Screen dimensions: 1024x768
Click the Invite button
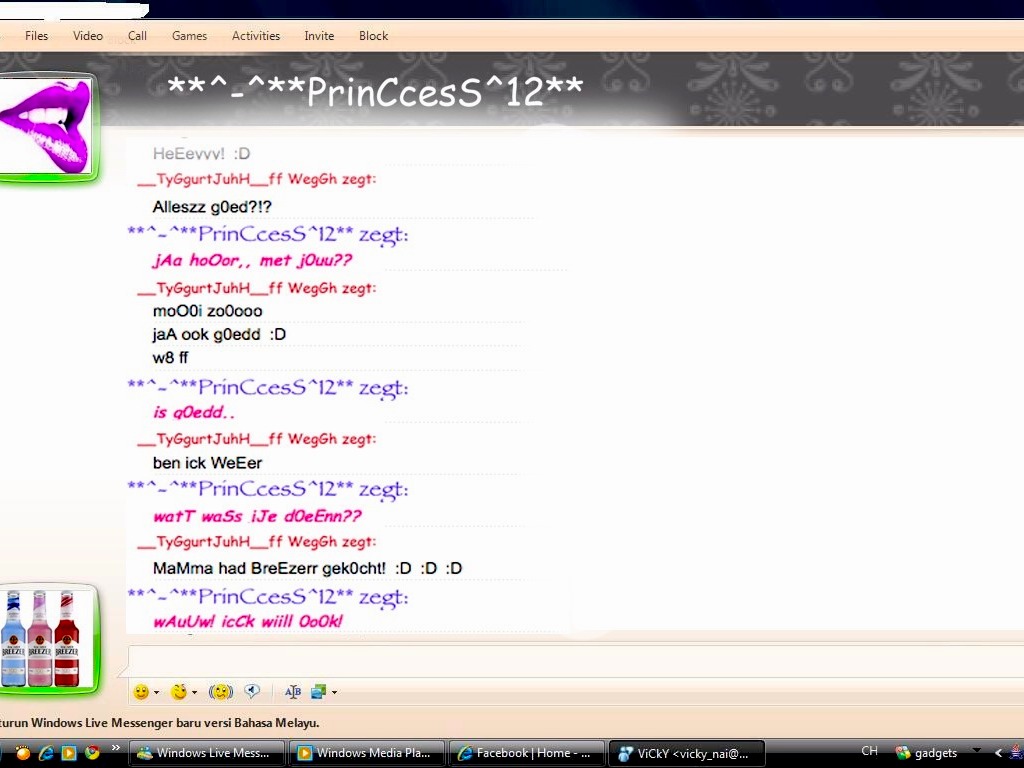coord(319,36)
